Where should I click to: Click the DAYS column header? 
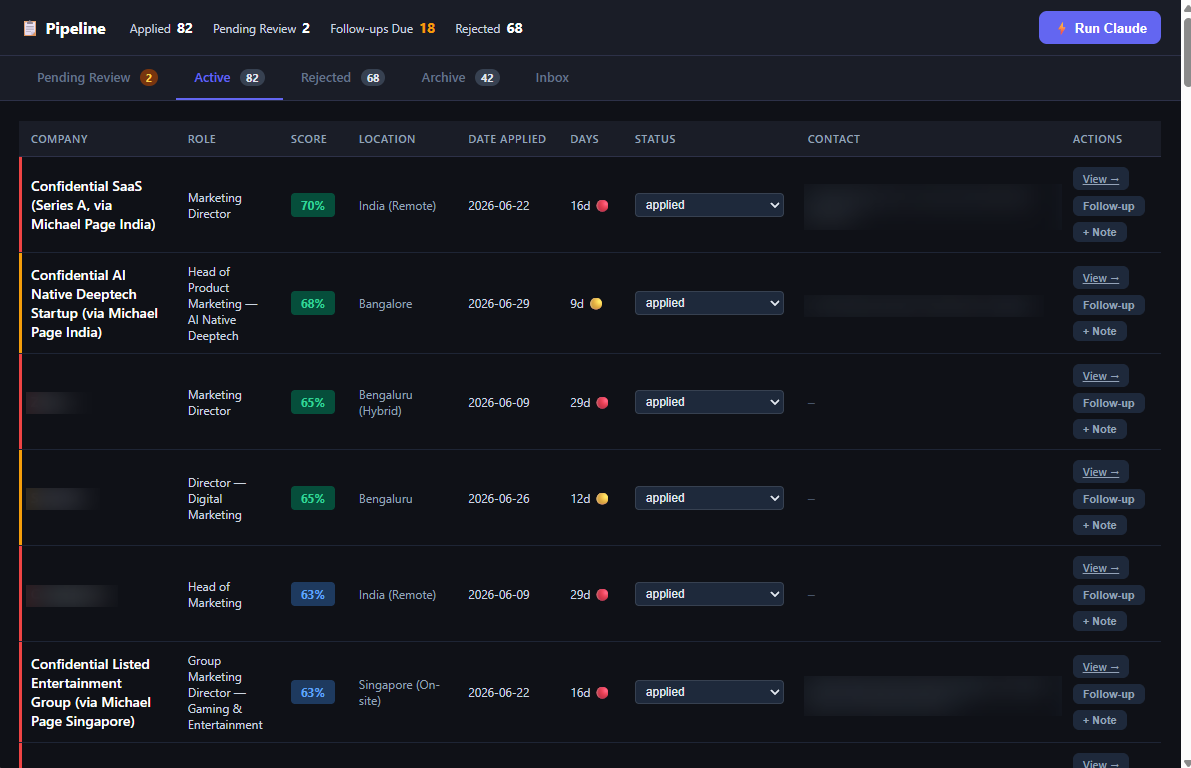(584, 139)
